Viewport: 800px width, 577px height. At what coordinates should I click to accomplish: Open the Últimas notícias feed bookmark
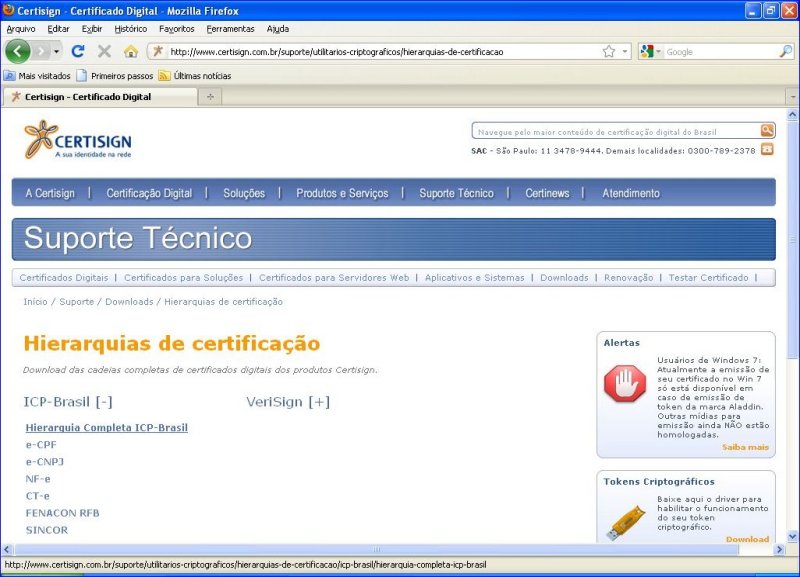click(195, 76)
